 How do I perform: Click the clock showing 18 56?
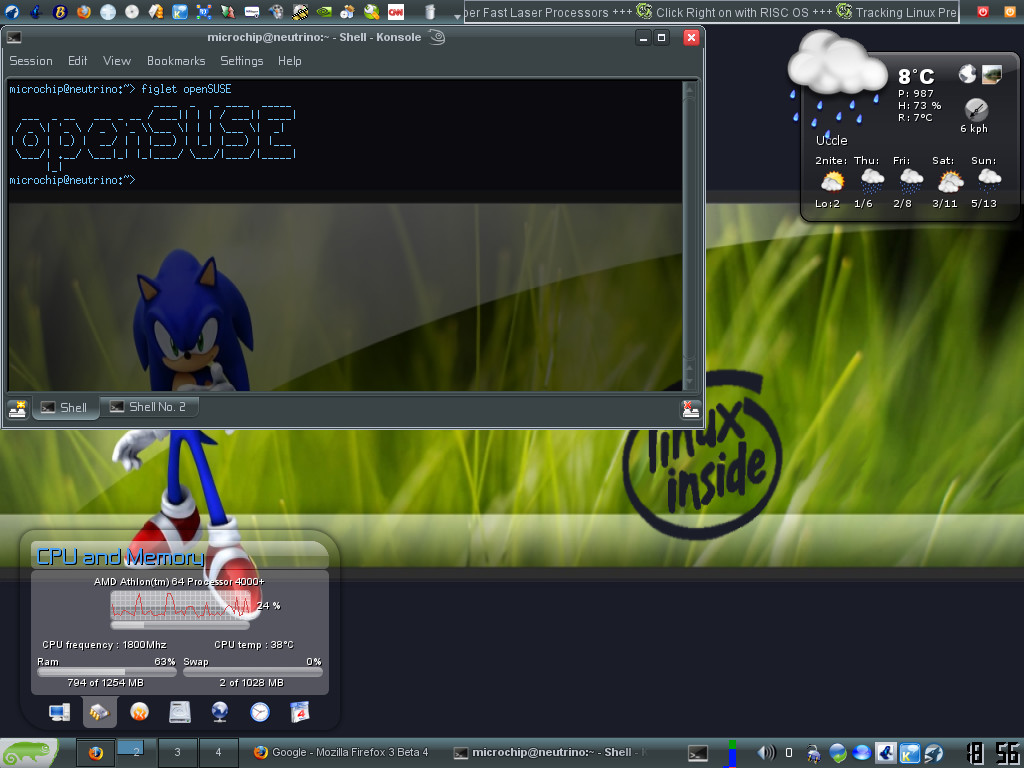click(992, 753)
